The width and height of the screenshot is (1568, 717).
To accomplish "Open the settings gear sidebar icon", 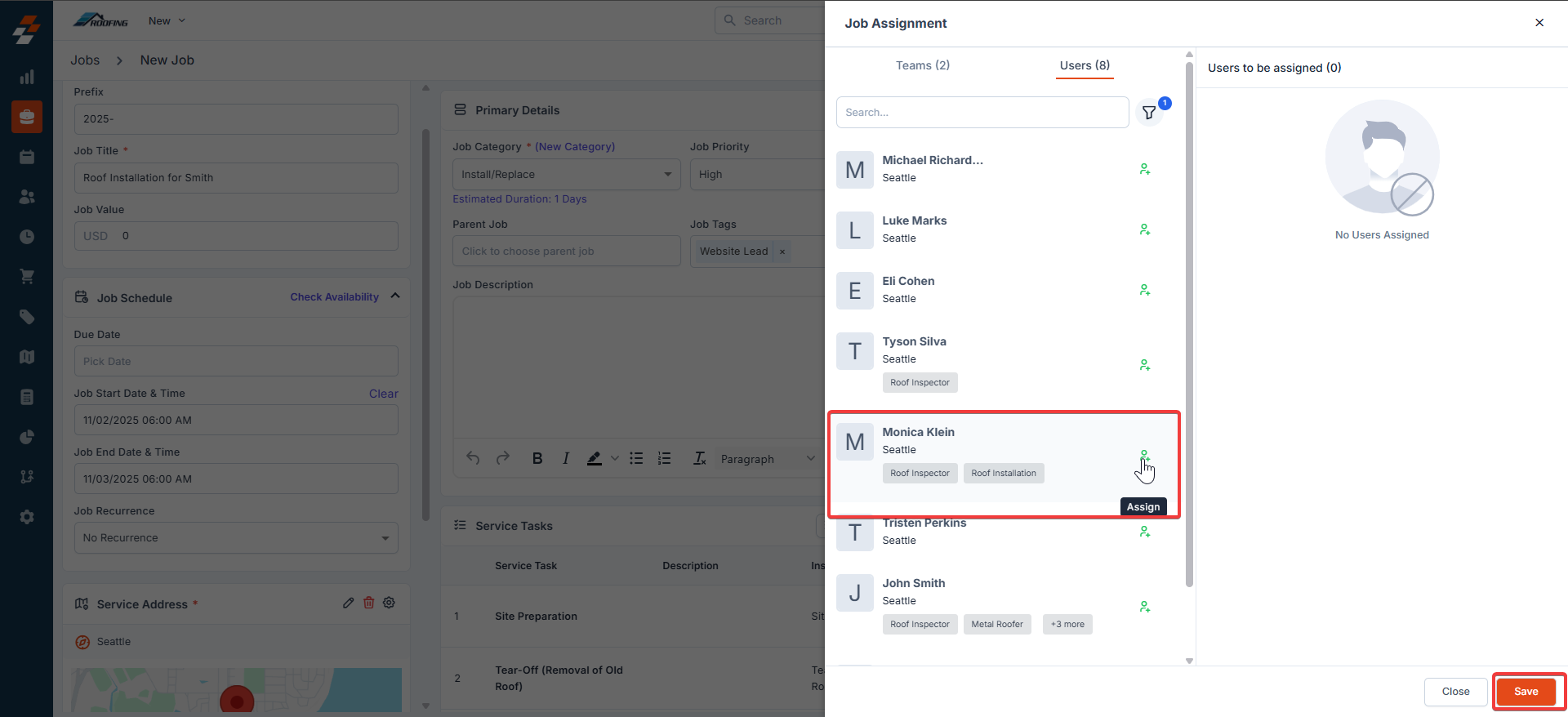I will click(x=27, y=517).
